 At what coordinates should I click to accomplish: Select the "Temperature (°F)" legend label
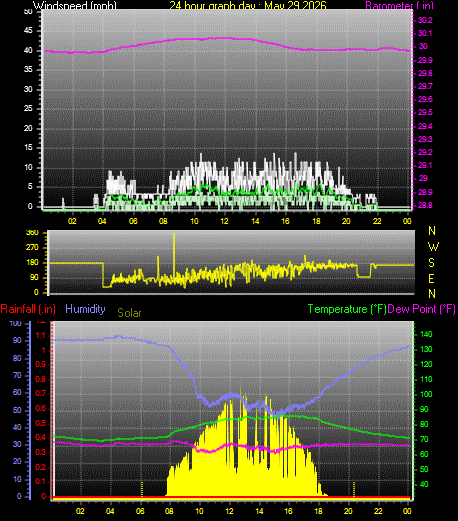click(347, 309)
